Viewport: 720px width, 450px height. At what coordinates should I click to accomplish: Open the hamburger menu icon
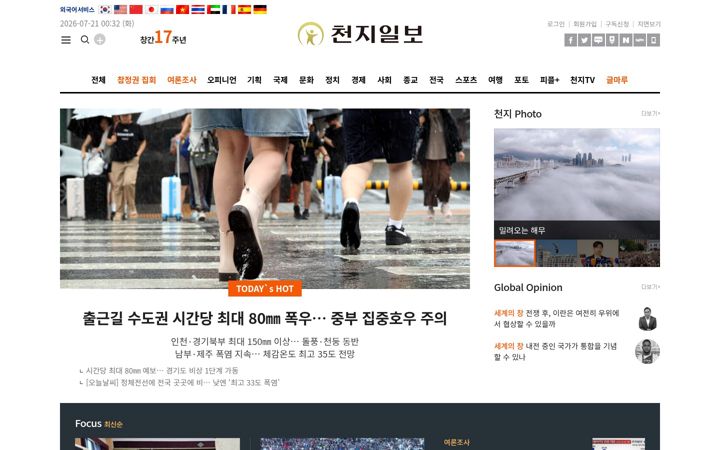tap(66, 40)
